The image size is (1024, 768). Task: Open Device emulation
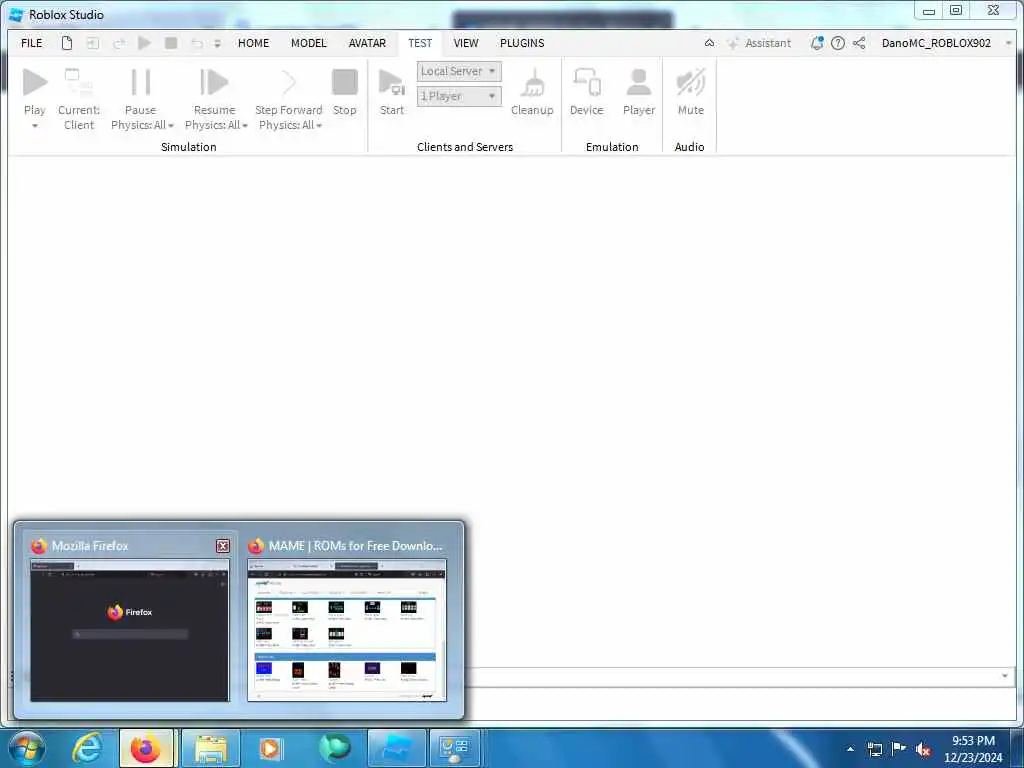pyautogui.click(x=586, y=91)
